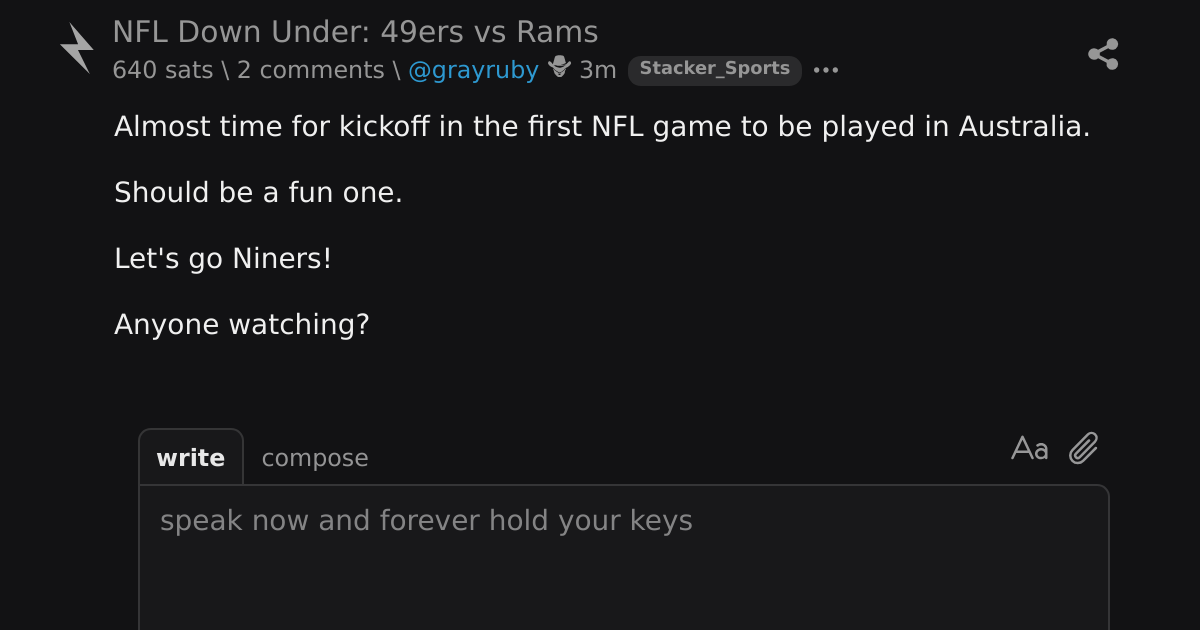Click the 'speak now and forever' placeholder text
Screen dimensions: 1200x630
point(426,521)
